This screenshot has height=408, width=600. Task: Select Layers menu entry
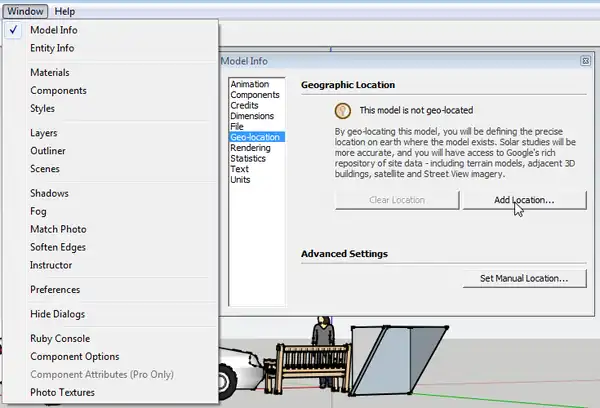point(44,133)
